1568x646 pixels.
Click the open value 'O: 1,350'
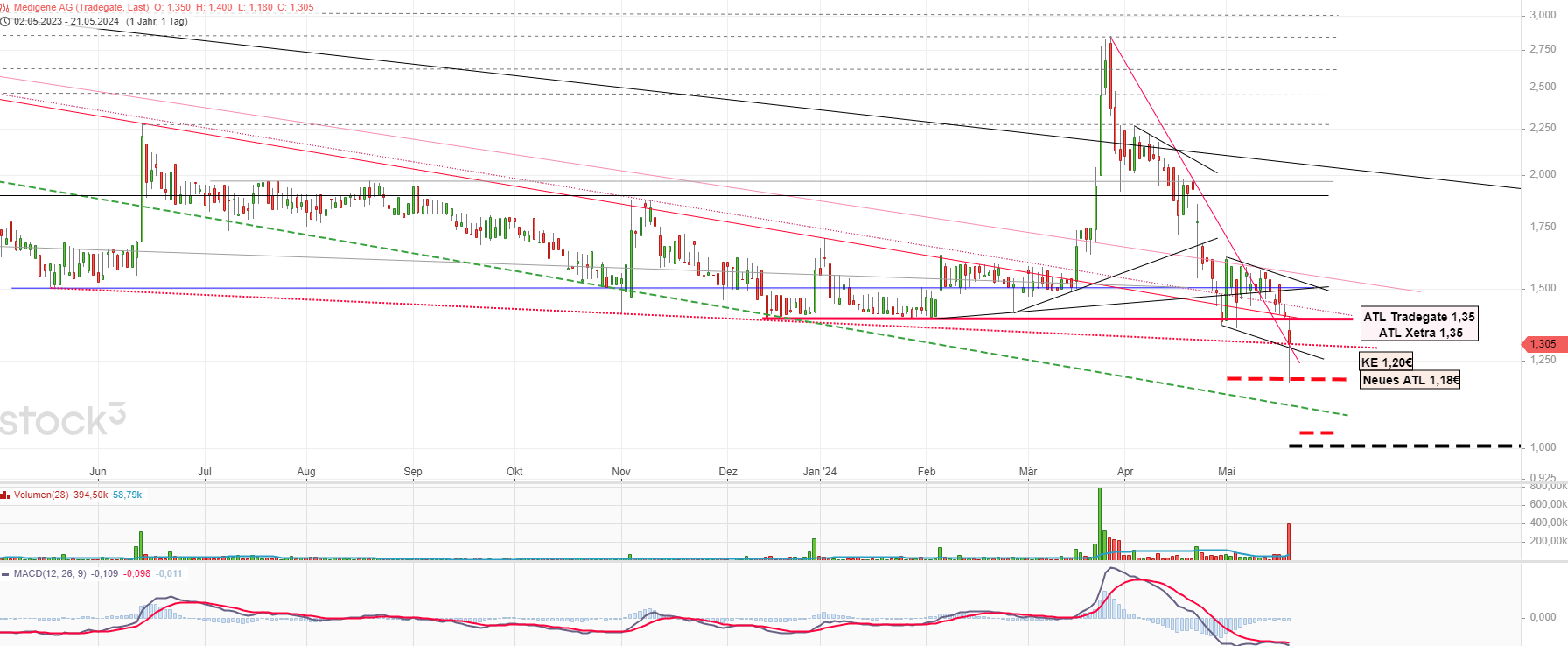point(172,7)
